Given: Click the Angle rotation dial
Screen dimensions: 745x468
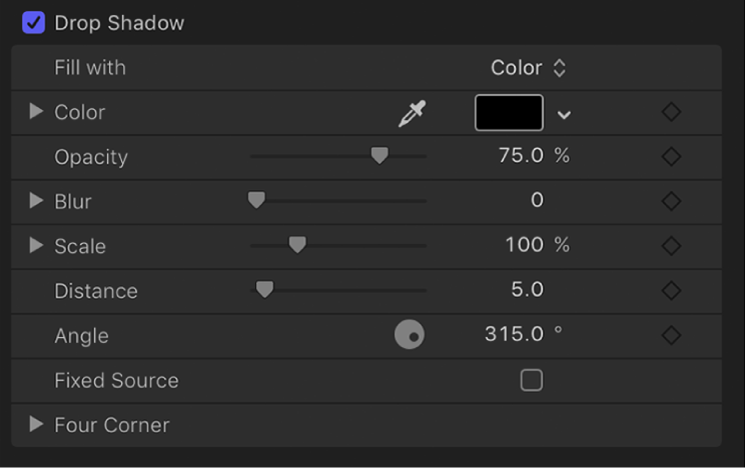Looking at the screenshot, I should 409,335.
